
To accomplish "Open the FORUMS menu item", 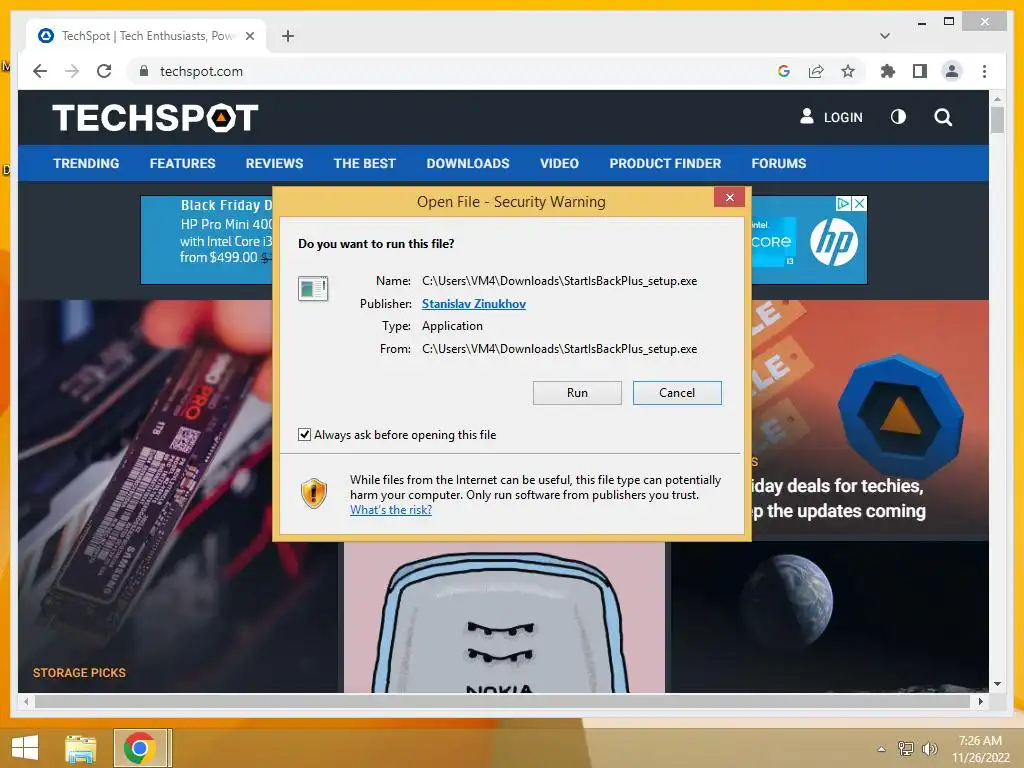I will coord(778,163).
